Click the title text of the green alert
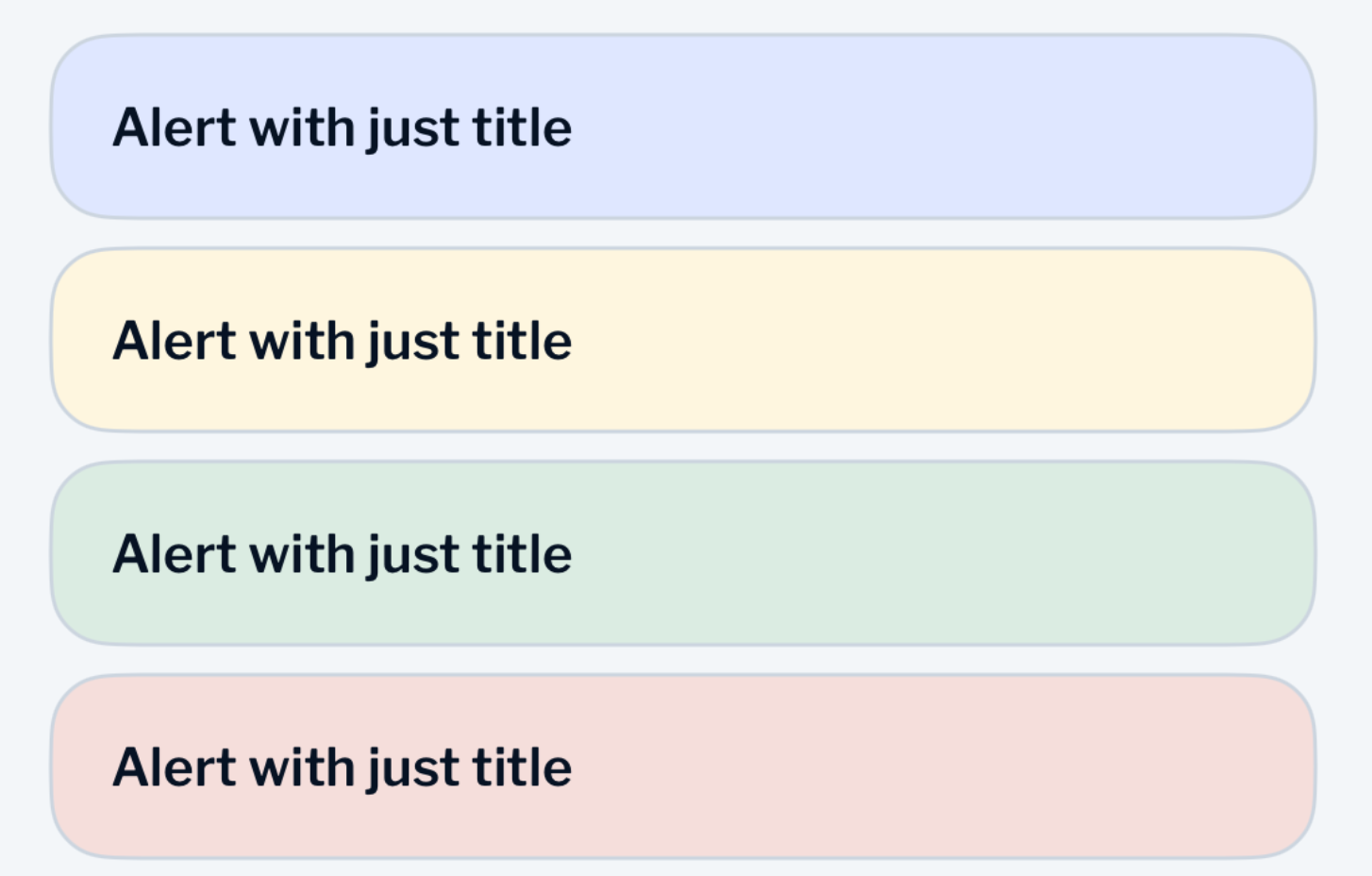This screenshot has width=1372, height=876. [343, 552]
